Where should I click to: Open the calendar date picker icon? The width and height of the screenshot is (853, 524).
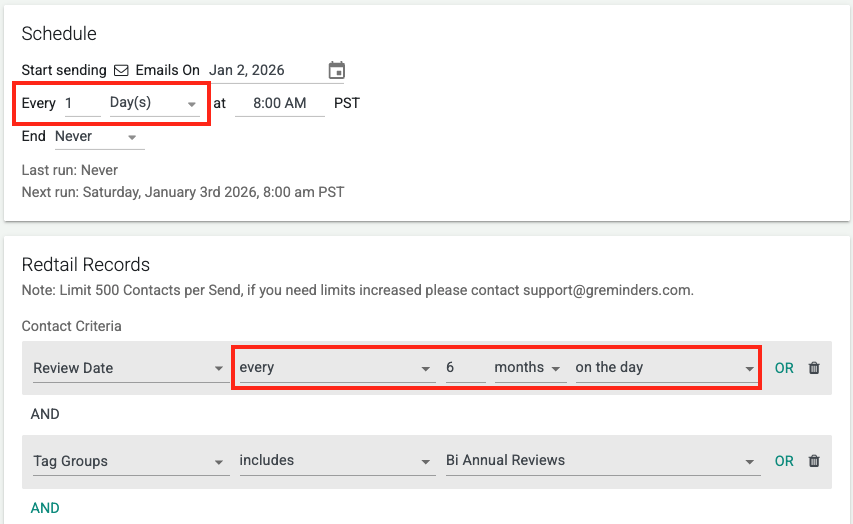pos(337,70)
